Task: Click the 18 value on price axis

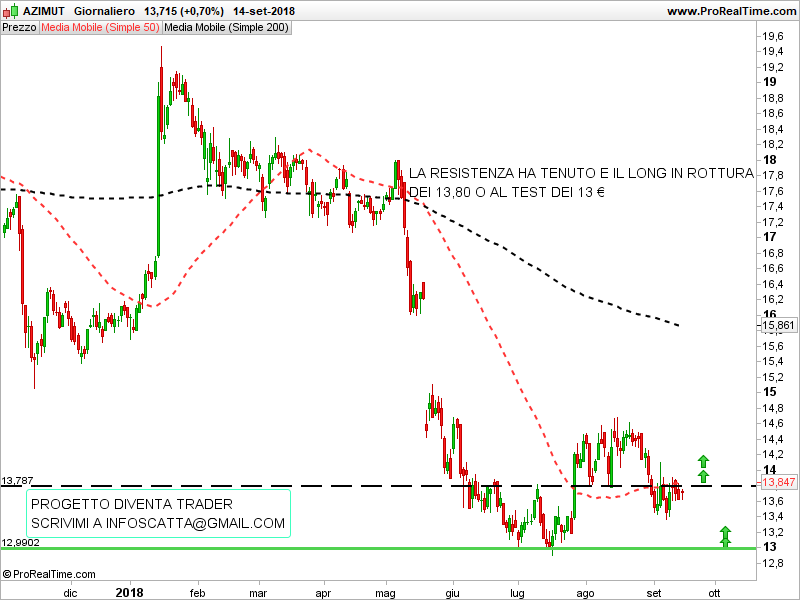Action: (769, 160)
